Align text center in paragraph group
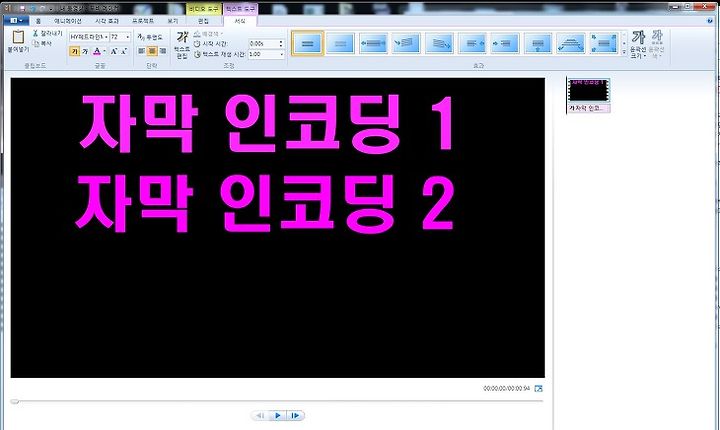The width and height of the screenshot is (720, 430). coord(152,51)
